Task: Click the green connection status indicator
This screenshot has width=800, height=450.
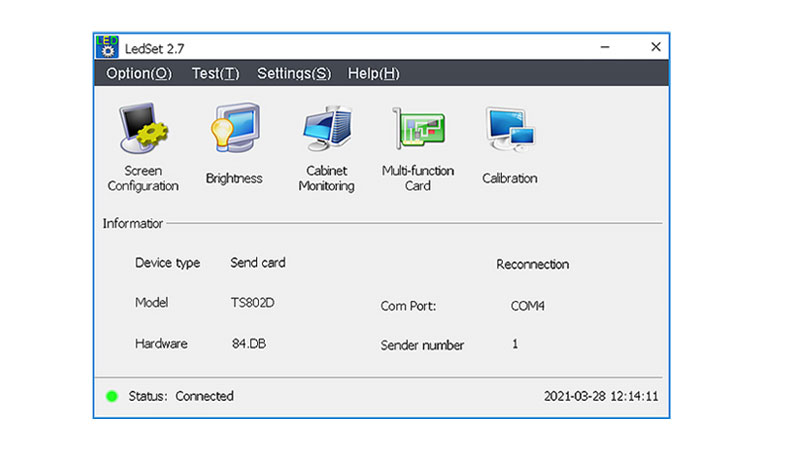Action: [x=112, y=396]
